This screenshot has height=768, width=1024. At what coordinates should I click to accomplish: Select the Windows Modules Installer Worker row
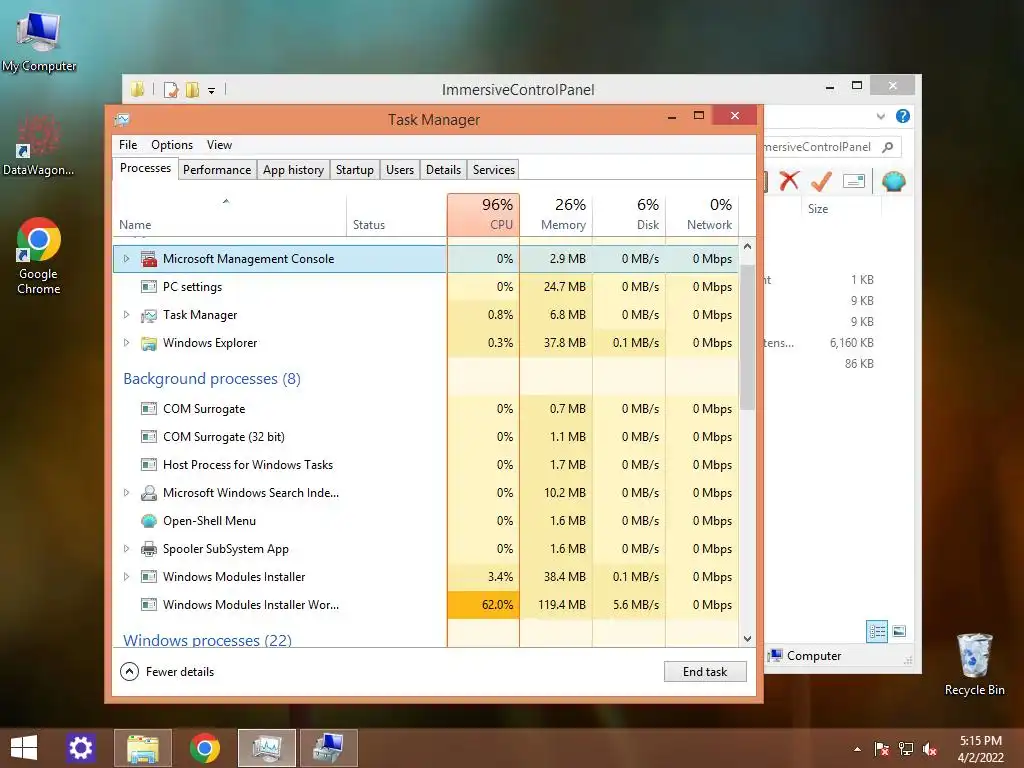click(426, 605)
